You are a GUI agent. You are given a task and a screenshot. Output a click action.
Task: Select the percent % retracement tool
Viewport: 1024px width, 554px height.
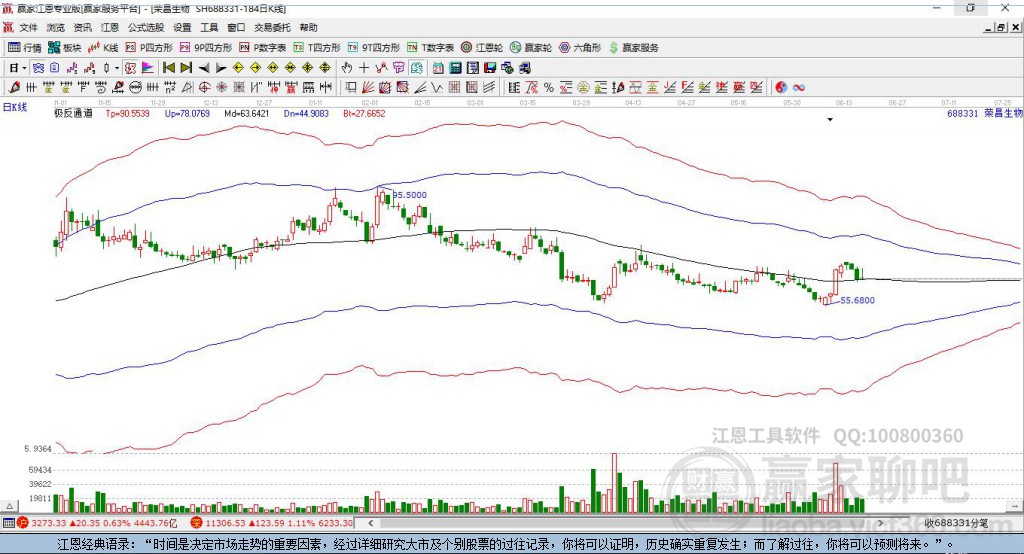[549, 88]
